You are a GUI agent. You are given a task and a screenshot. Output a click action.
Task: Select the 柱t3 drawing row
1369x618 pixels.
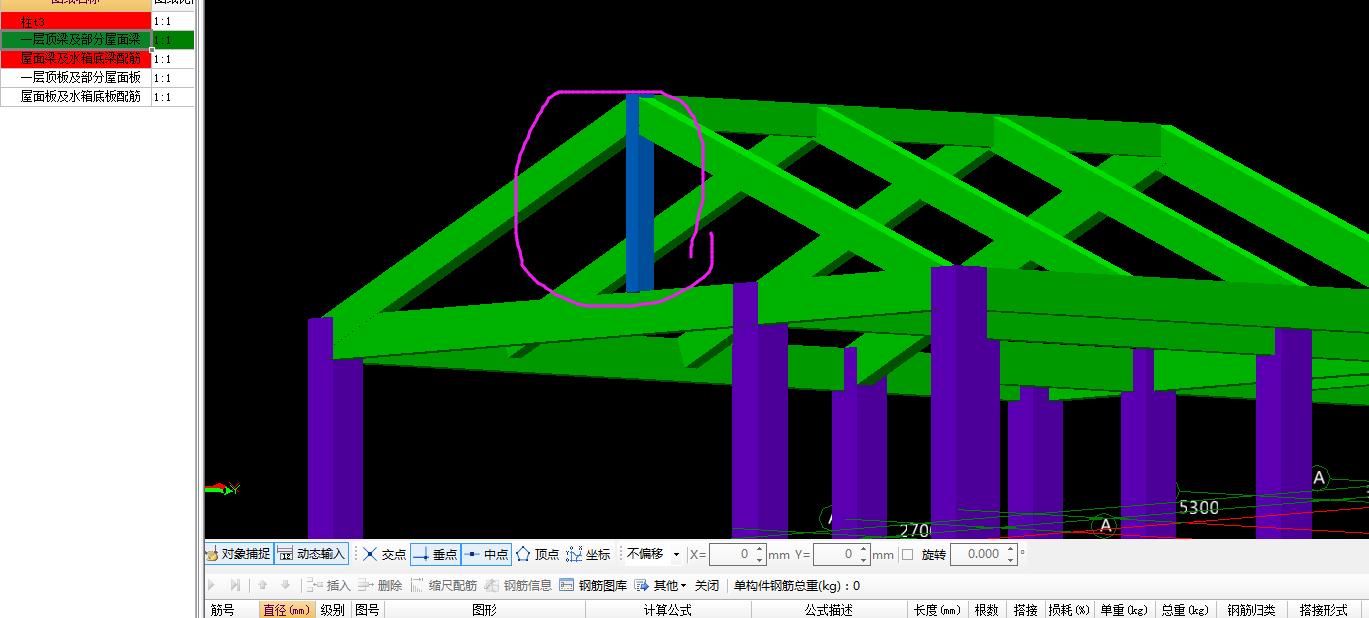coord(76,21)
